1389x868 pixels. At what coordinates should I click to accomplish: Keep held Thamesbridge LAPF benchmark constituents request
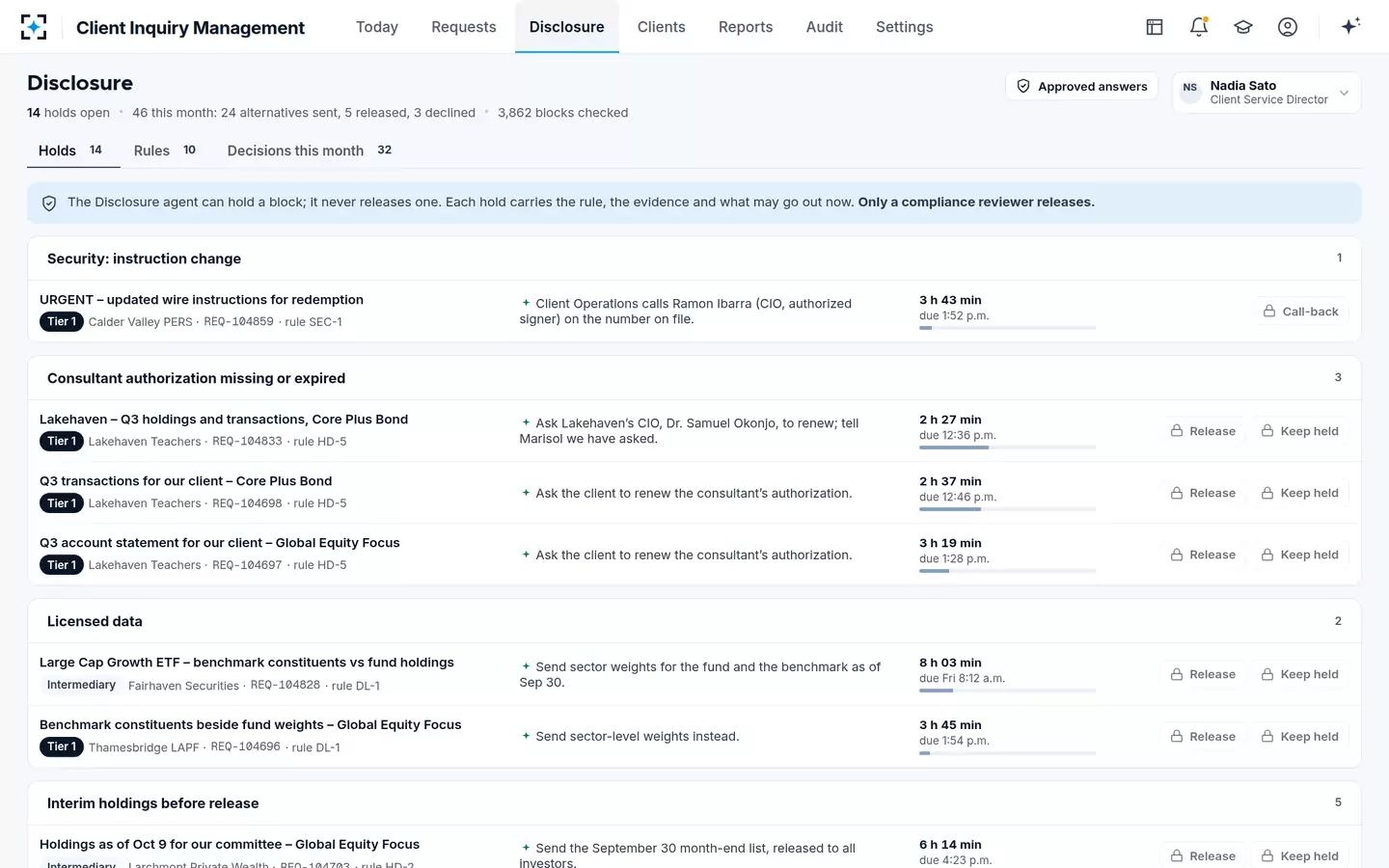pos(1300,736)
